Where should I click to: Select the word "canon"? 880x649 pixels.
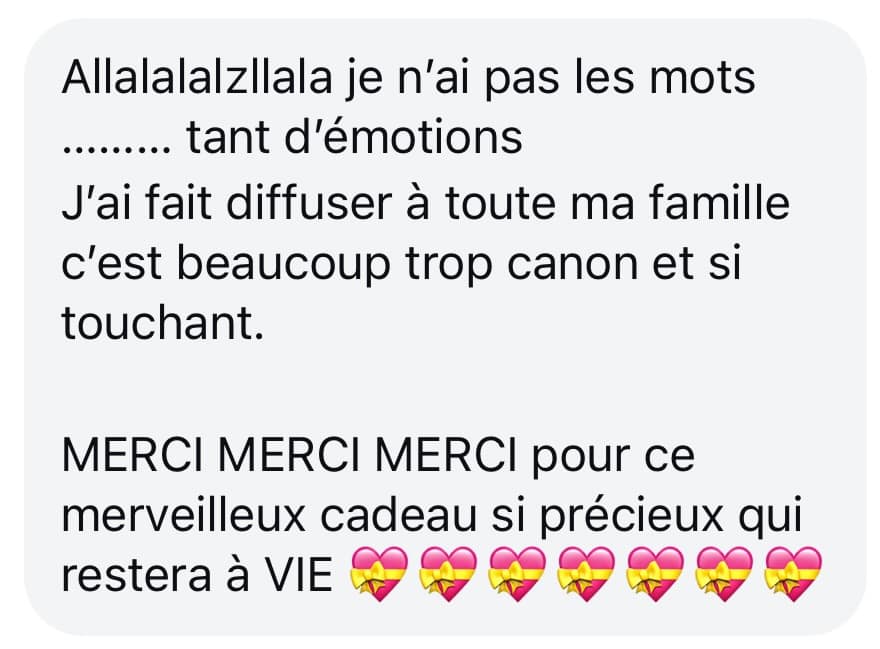pos(573,266)
